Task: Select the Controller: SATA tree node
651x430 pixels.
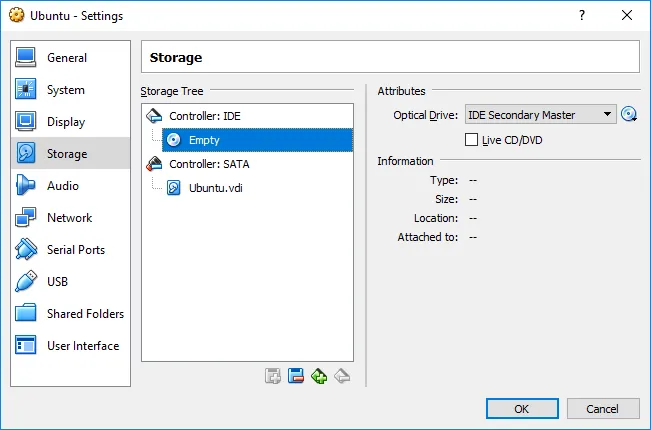Action: tap(207, 164)
